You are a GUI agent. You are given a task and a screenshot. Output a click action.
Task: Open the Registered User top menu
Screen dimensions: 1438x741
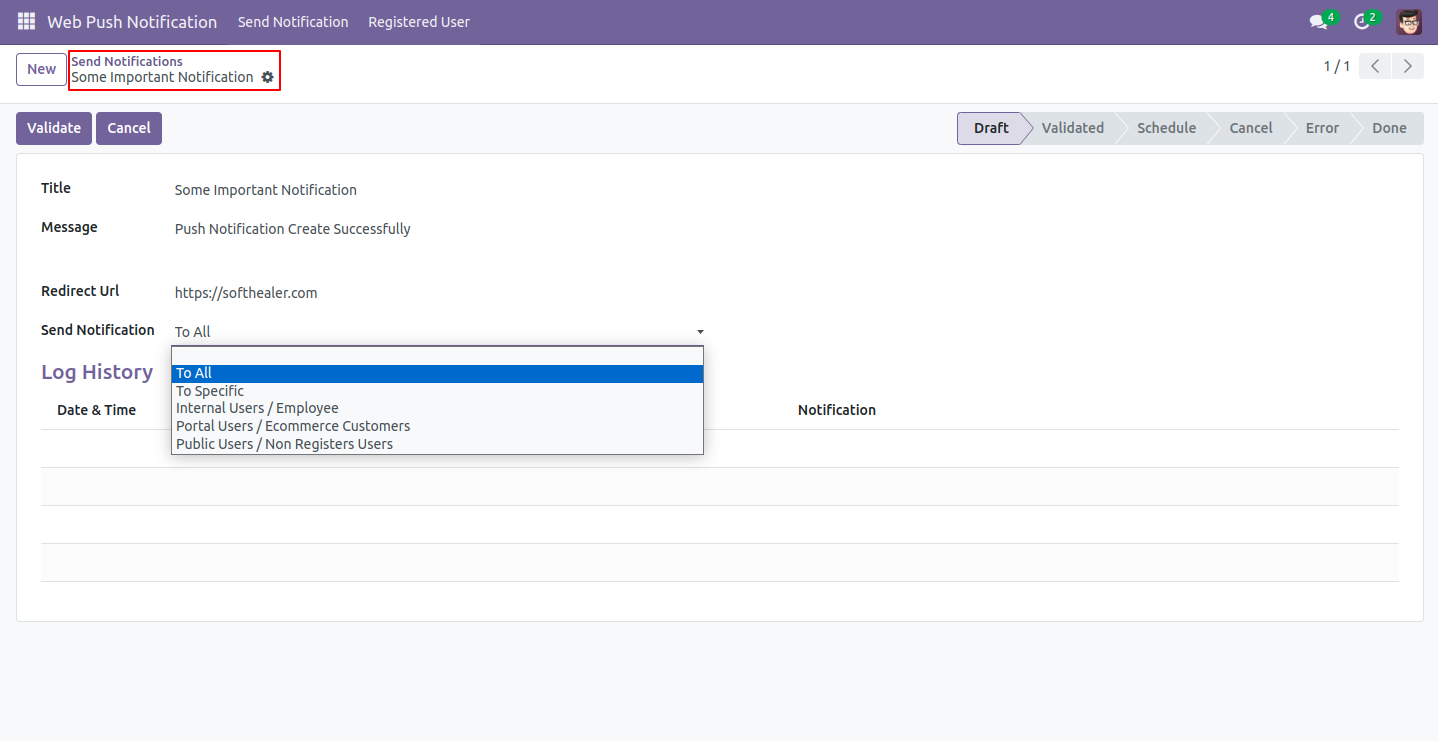[x=419, y=22]
